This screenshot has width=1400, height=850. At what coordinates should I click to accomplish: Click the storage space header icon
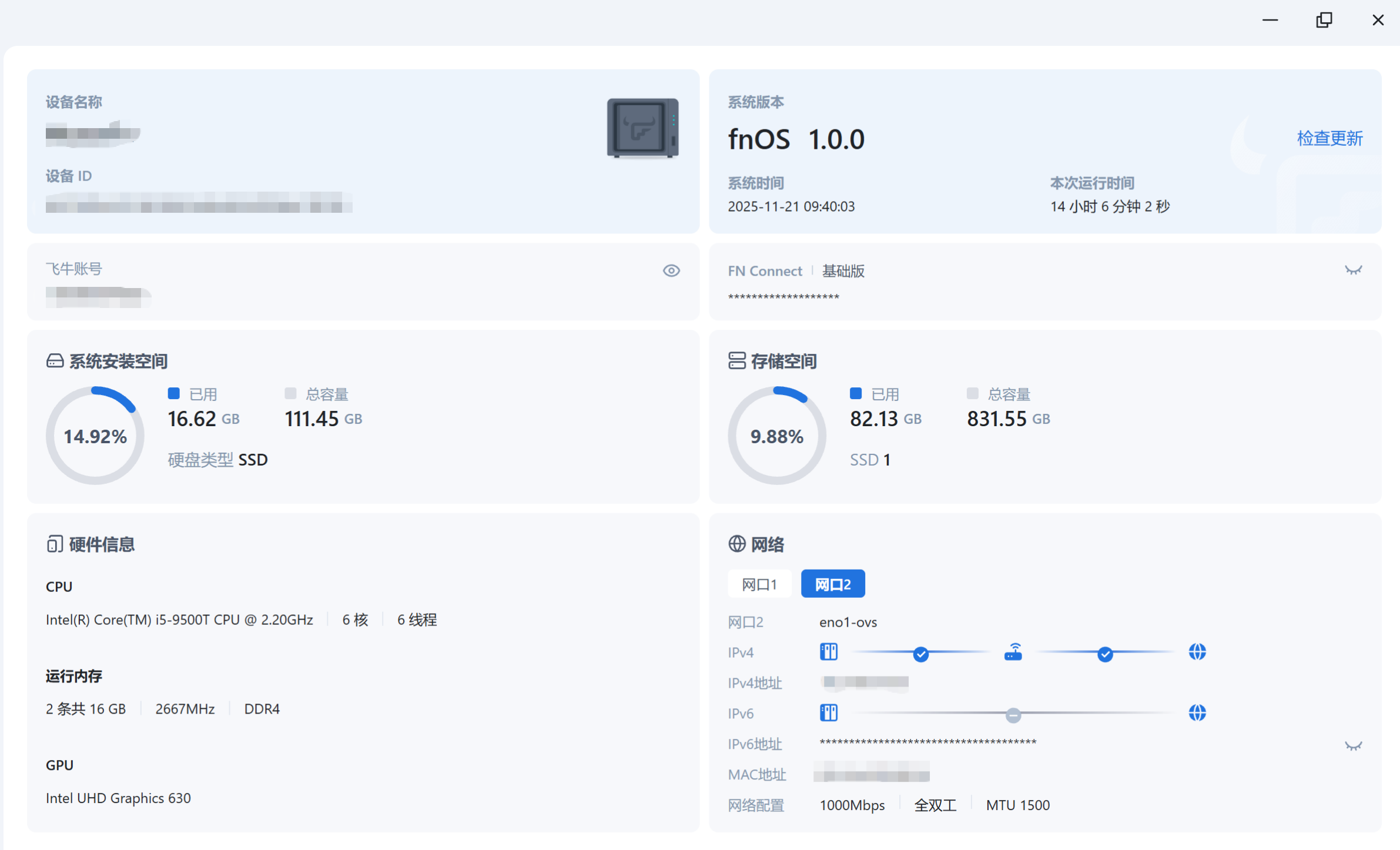point(736,361)
